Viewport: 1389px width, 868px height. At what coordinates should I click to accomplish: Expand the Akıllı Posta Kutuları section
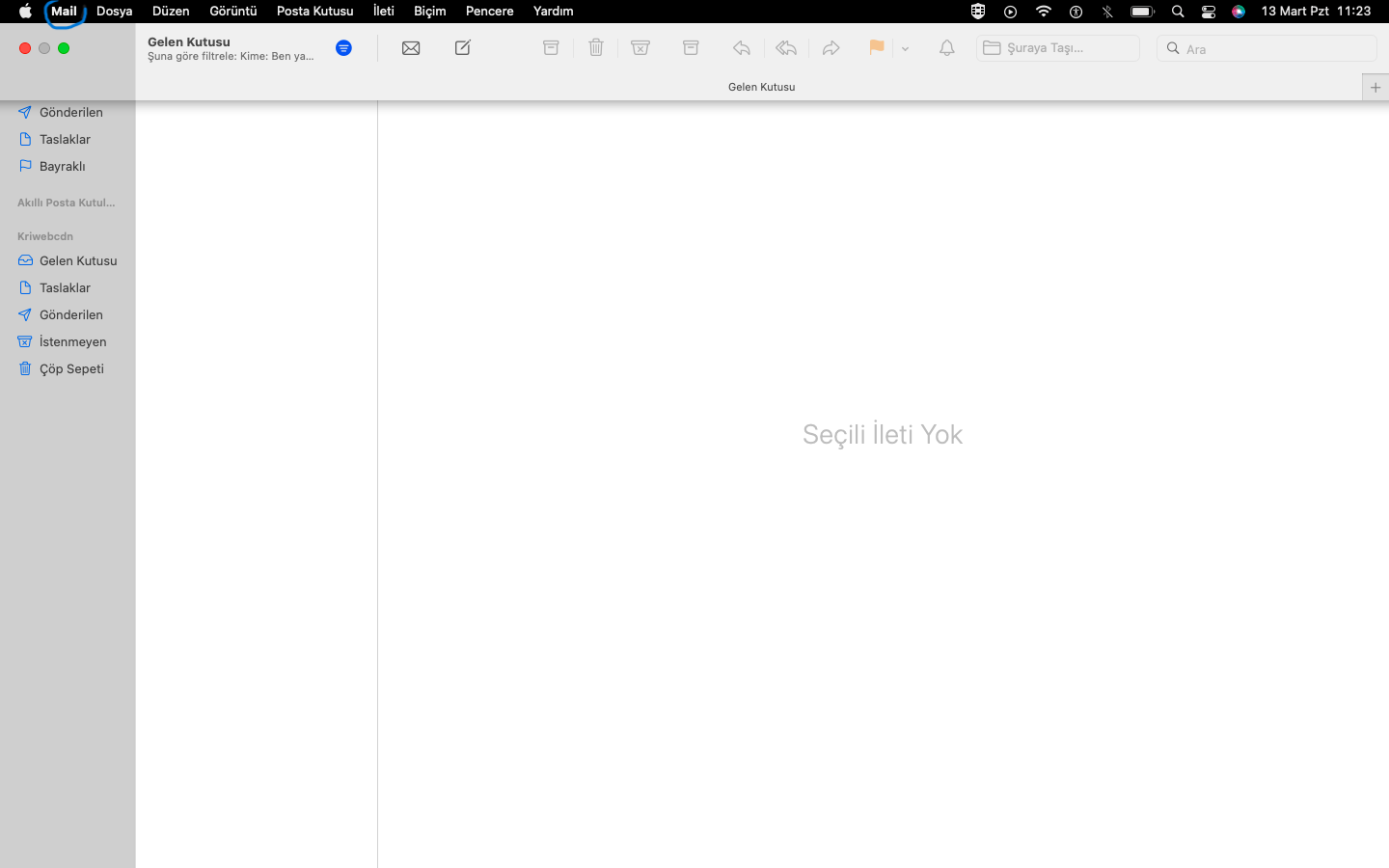point(66,203)
